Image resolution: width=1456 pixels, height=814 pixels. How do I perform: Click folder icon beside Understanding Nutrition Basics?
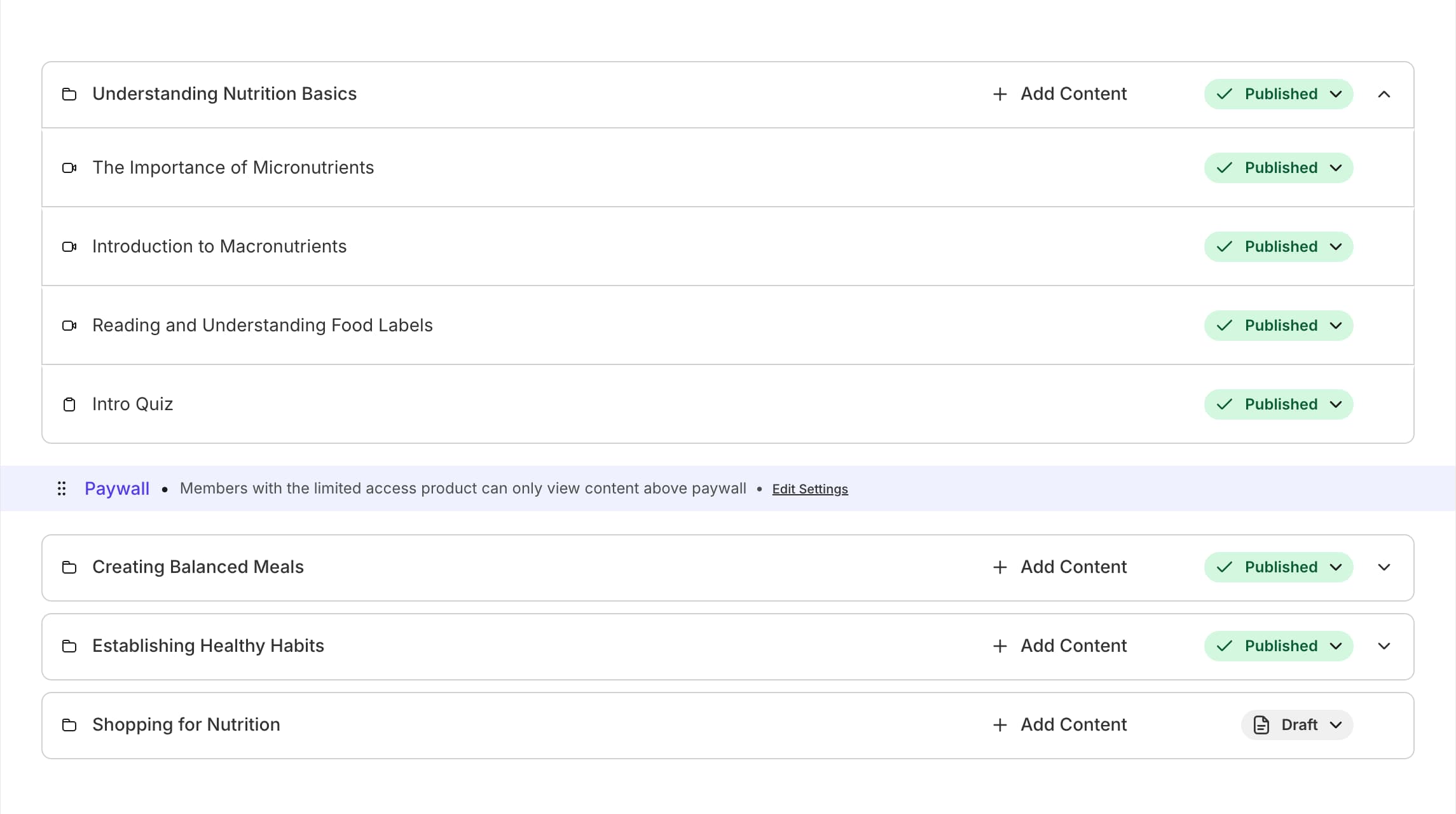click(69, 94)
